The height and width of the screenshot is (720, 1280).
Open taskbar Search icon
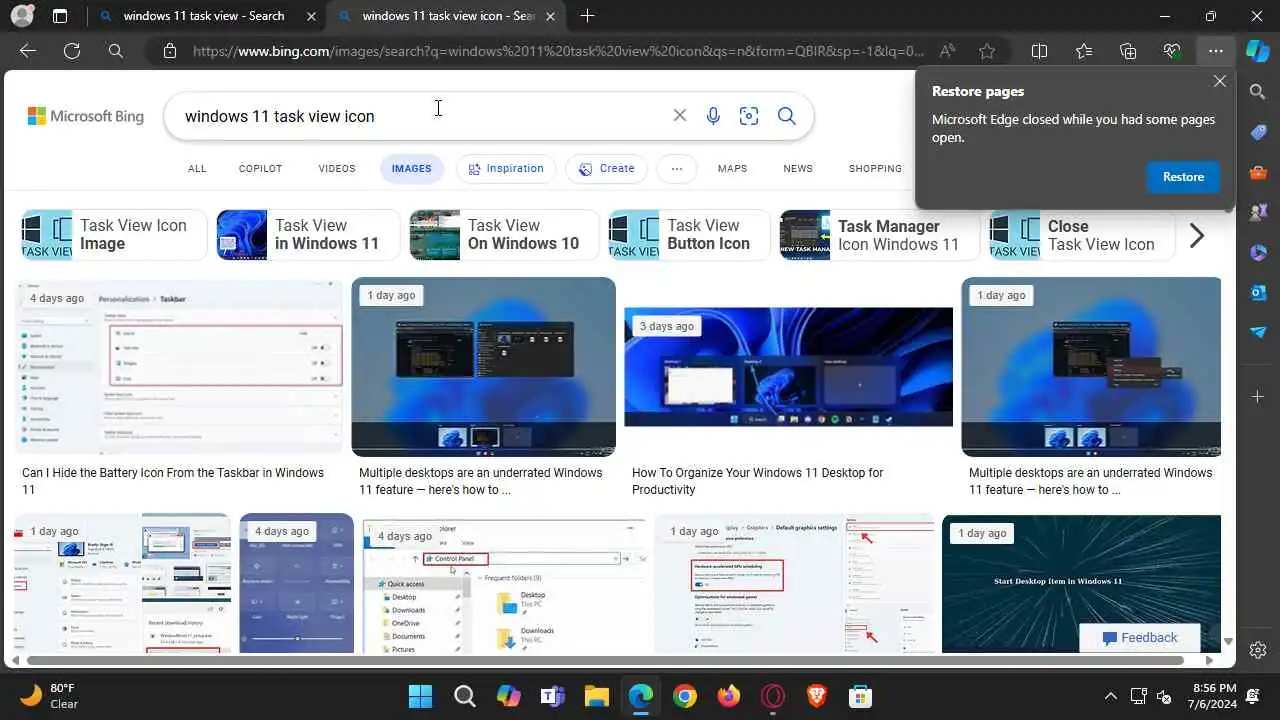pyautogui.click(x=465, y=696)
